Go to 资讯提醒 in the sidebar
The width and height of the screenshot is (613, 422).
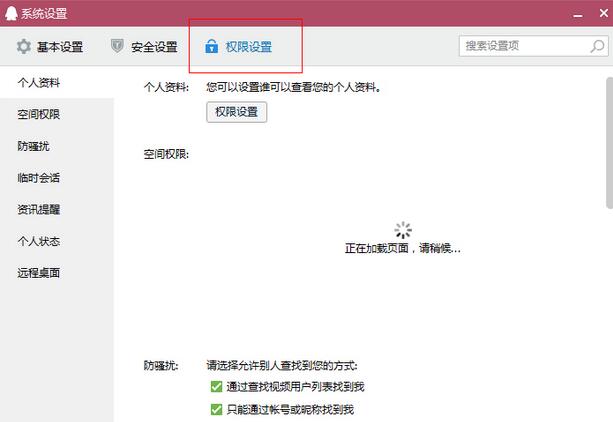pyautogui.click(x=39, y=210)
